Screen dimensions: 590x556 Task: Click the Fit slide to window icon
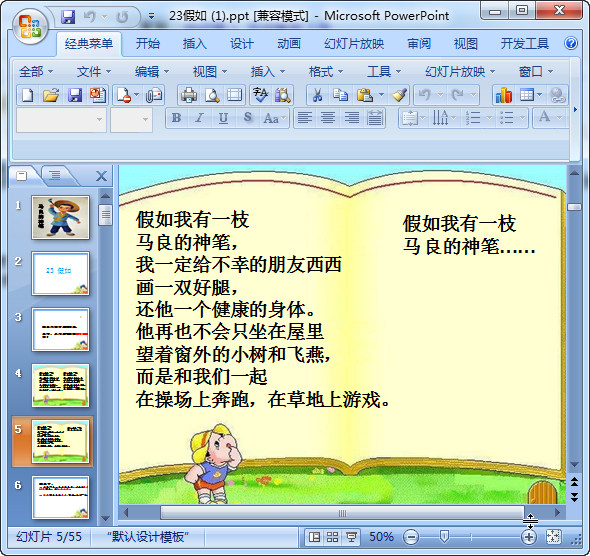[554, 537]
